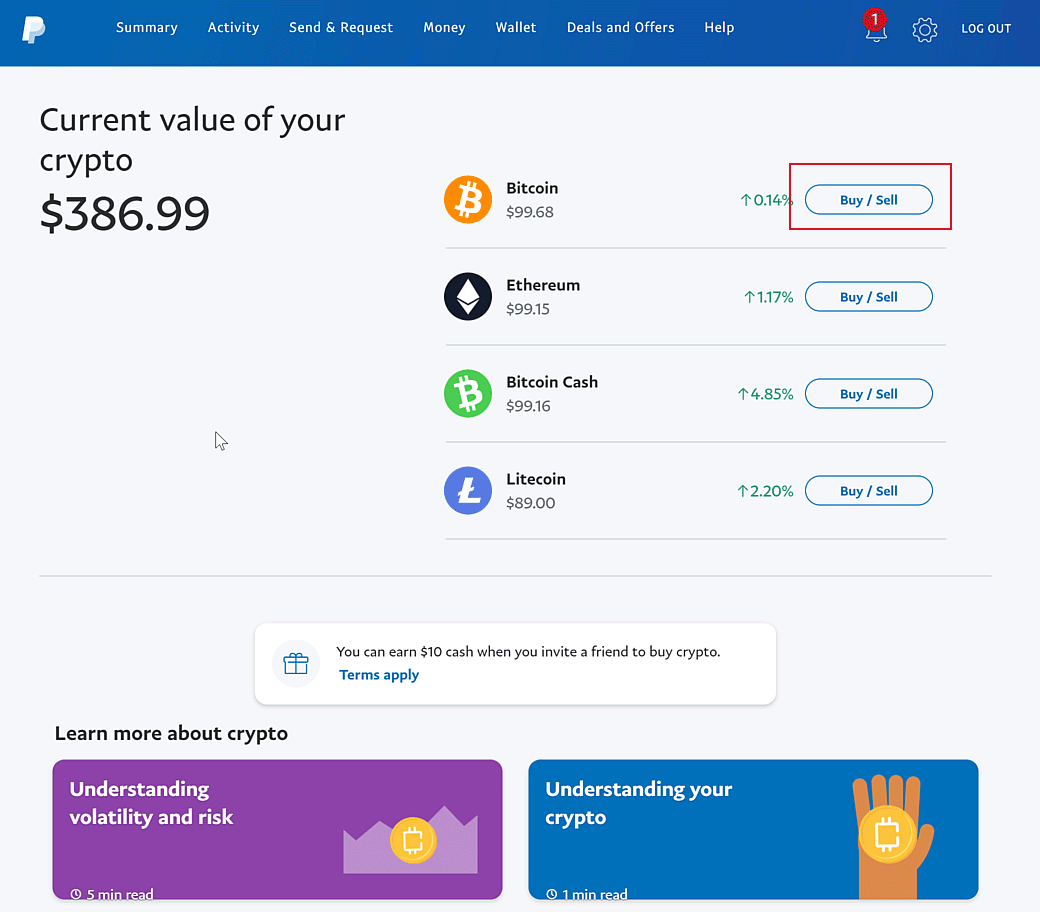Click the Ethereum diamond icon

(468, 296)
